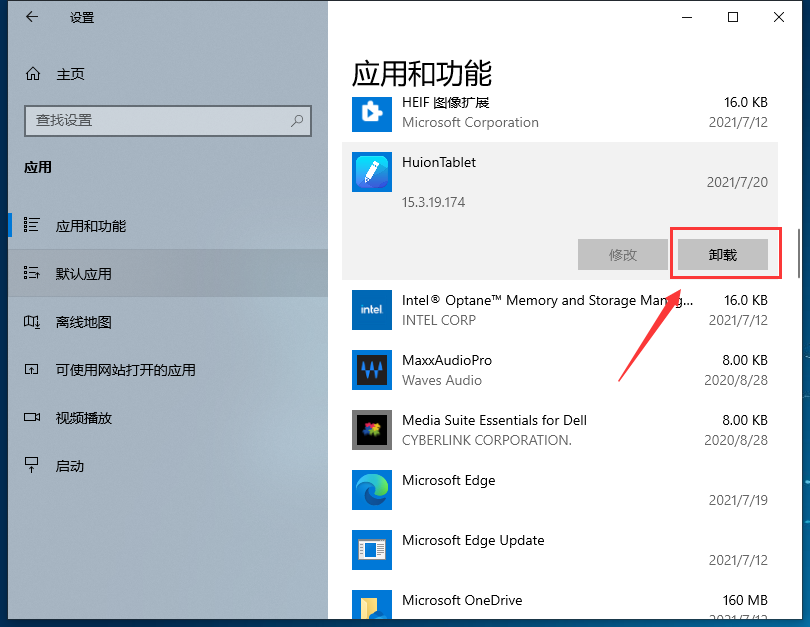
Task: Click HuionTablet version 15.3.19.174 text
Action: click(x=433, y=202)
